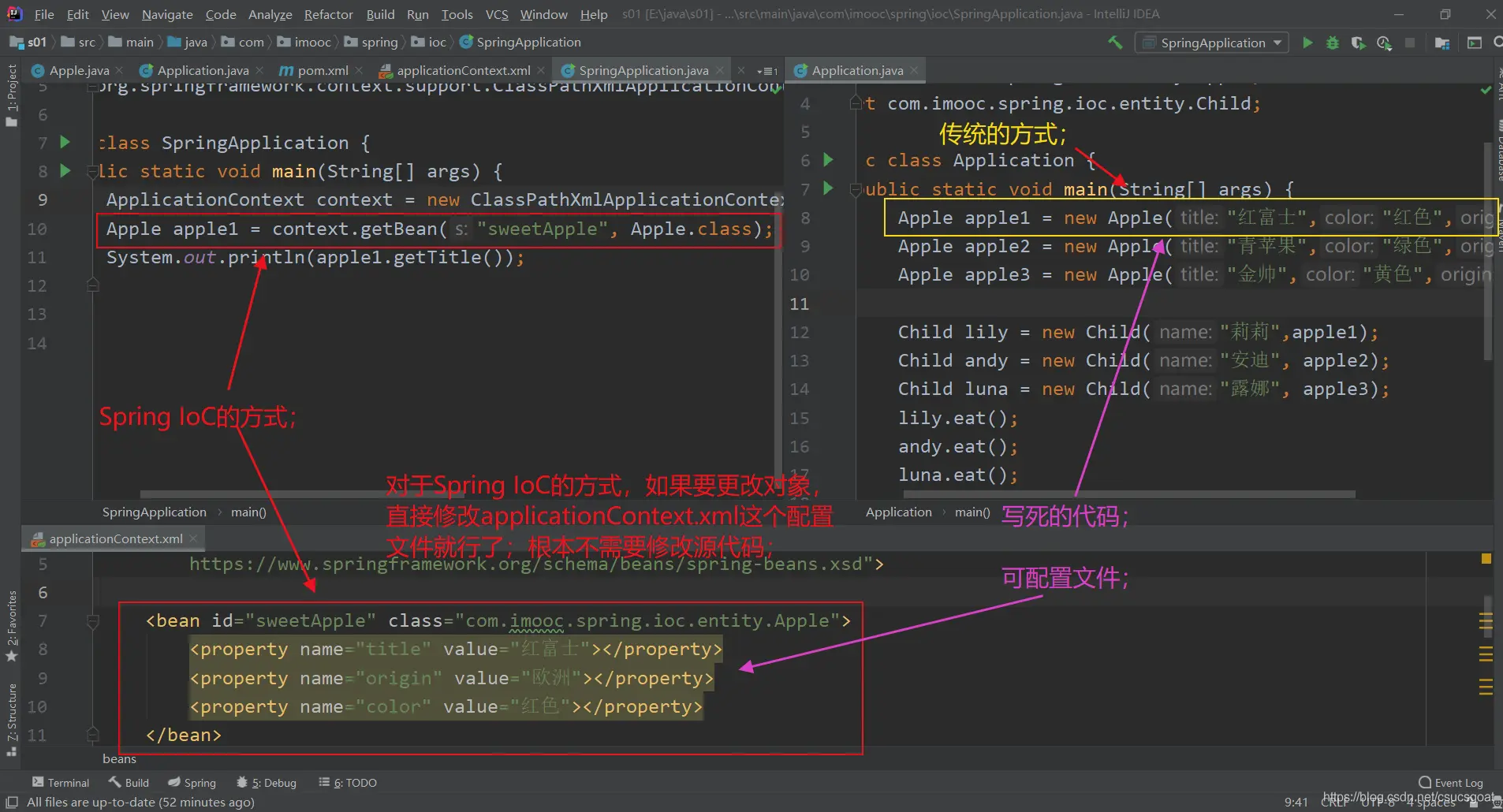
Task: Run SpringApplication with coverage icon
Action: (1358, 43)
